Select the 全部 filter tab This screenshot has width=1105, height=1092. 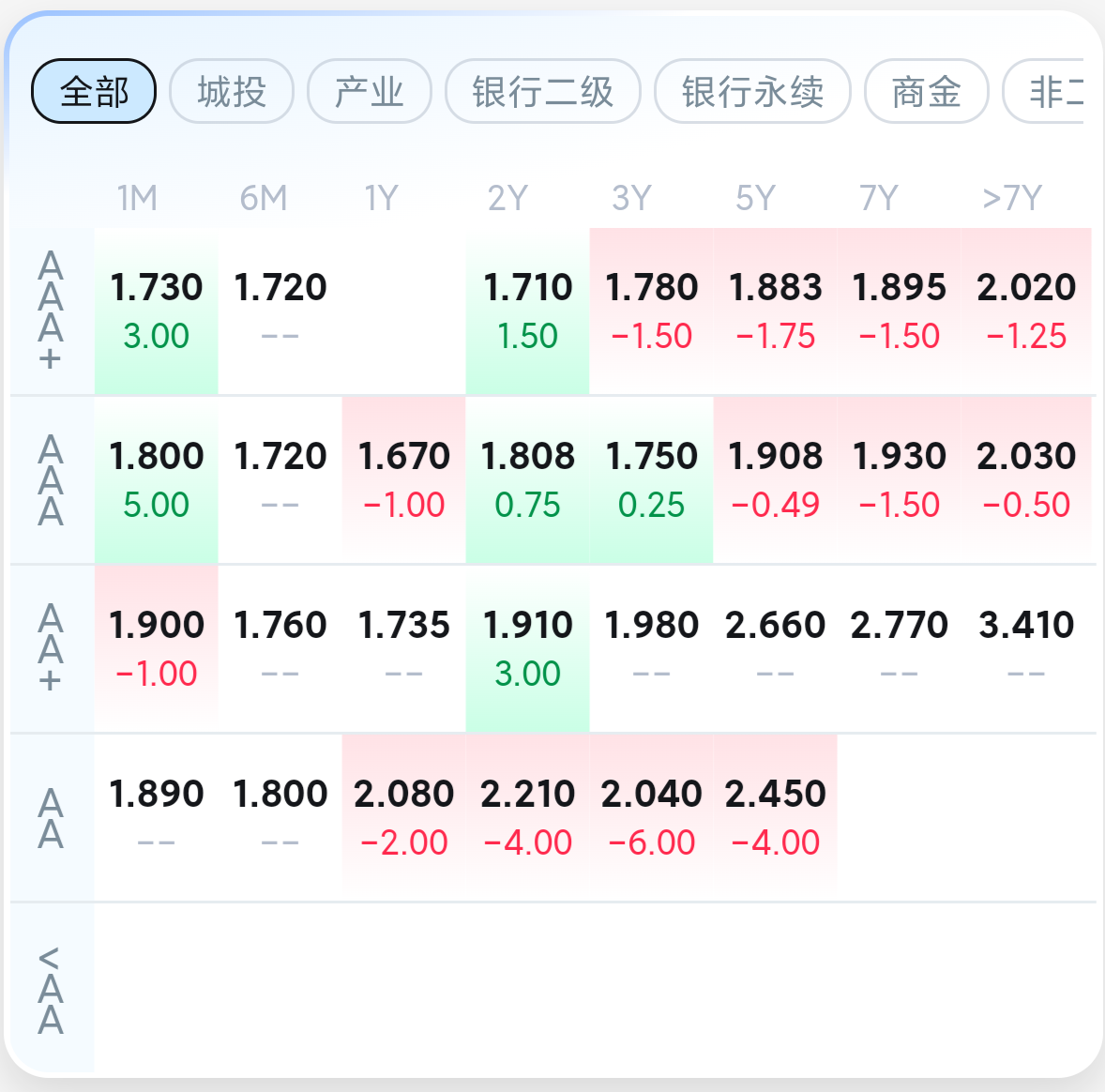pos(94,91)
